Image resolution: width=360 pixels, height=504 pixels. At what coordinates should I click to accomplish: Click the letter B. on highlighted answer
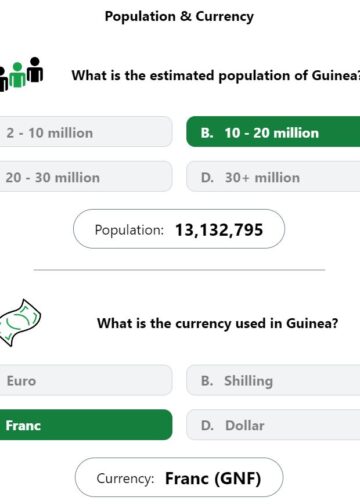click(x=207, y=133)
